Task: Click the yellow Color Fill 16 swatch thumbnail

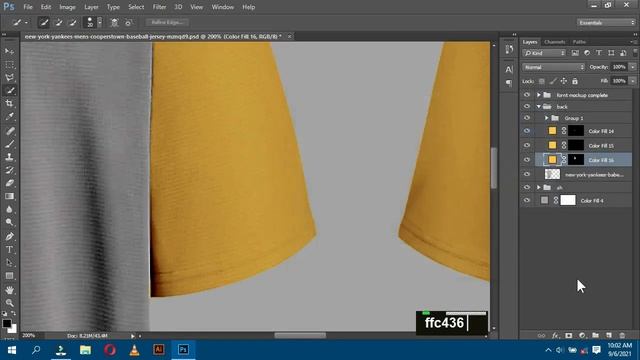Action: 552,160
